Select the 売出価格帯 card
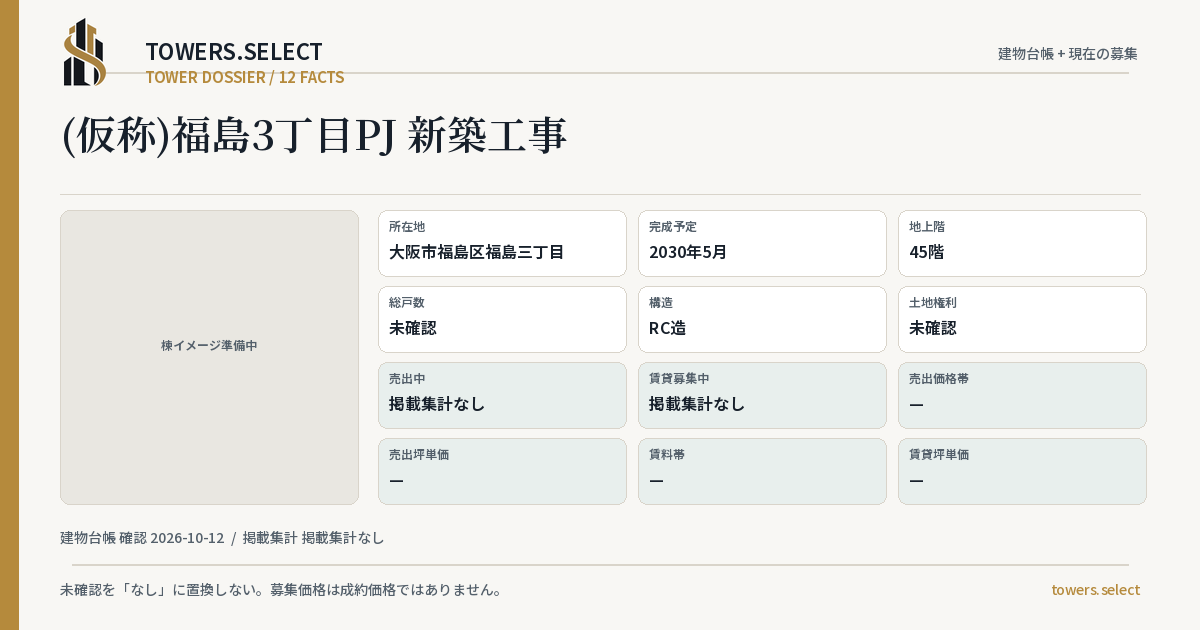 [1022, 395]
